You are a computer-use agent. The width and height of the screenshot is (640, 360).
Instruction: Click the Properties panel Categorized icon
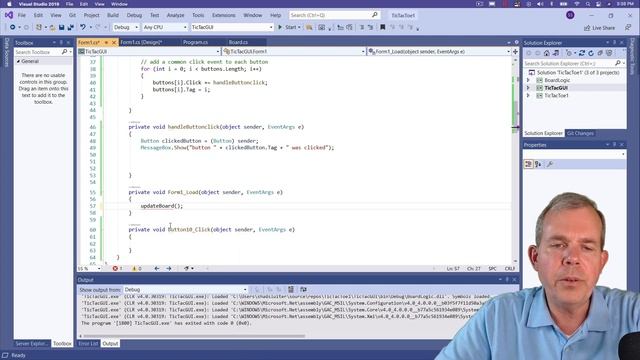click(529, 164)
